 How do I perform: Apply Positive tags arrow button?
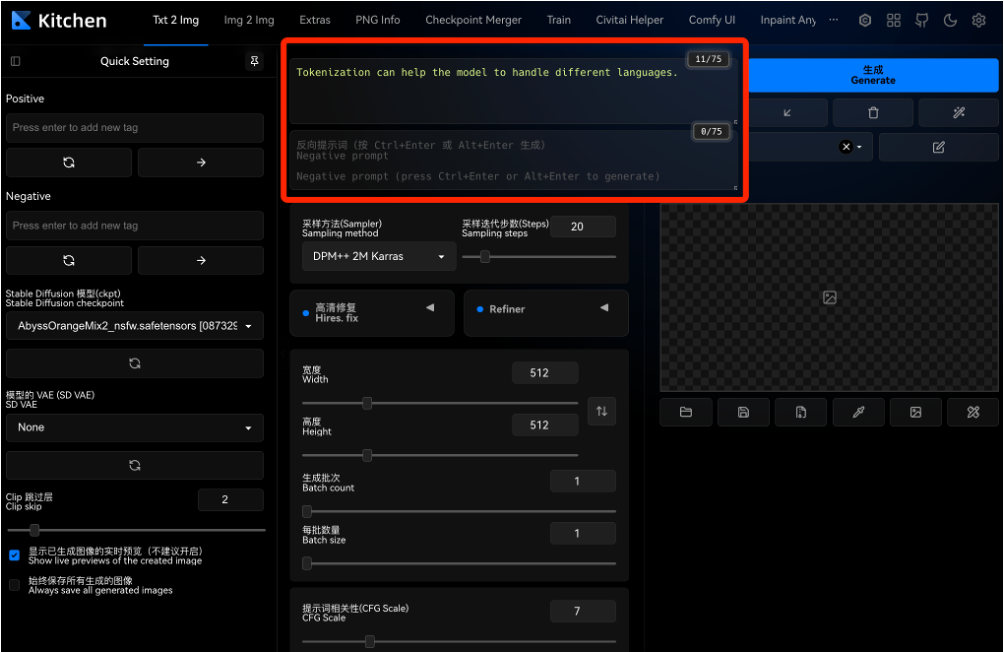point(201,163)
